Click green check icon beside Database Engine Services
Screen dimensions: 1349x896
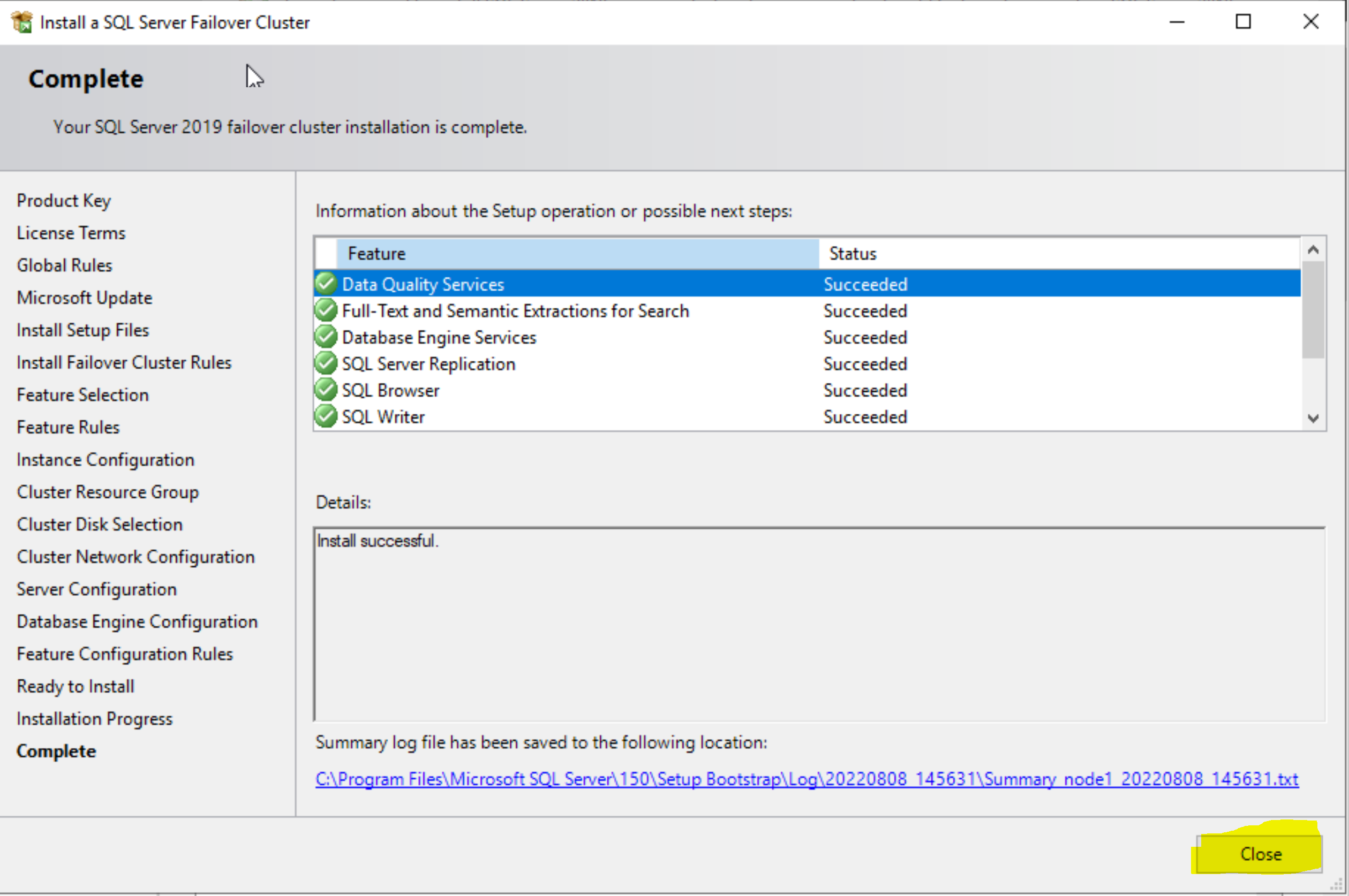click(326, 337)
